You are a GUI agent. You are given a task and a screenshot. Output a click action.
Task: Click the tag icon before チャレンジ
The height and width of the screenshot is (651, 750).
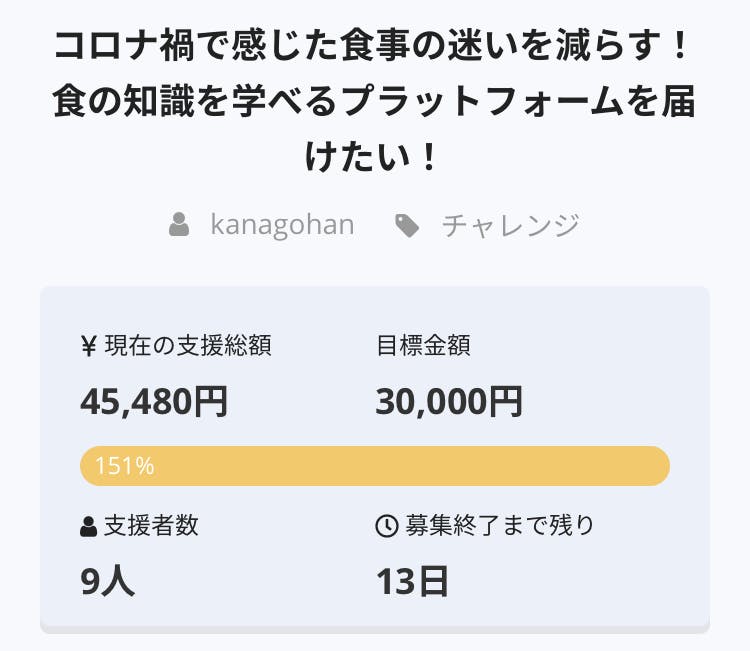(x=407, y=226)
